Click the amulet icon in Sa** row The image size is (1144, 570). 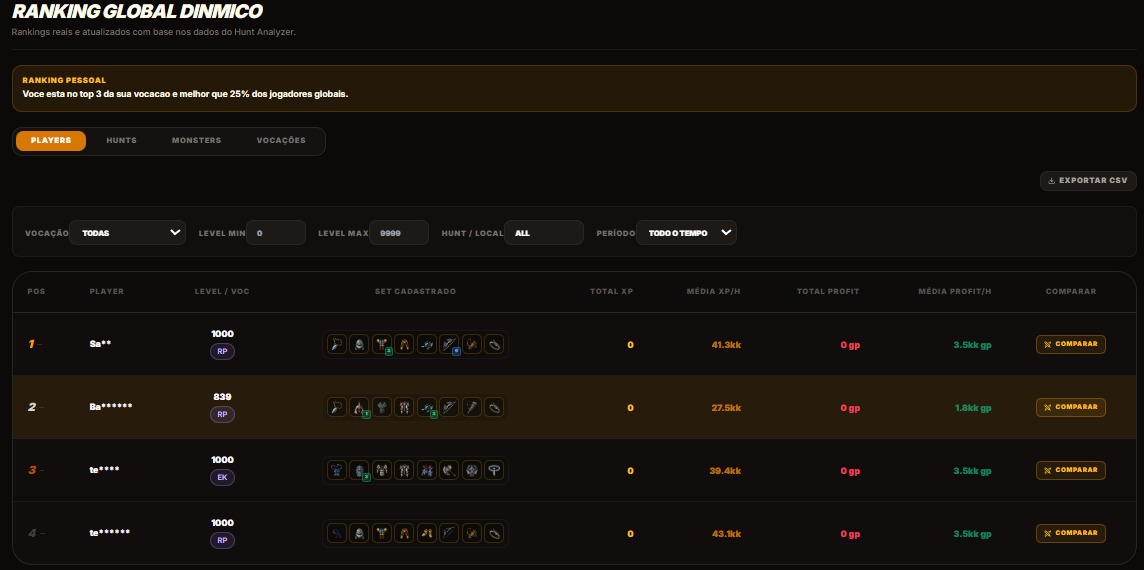tap(336, 344)
